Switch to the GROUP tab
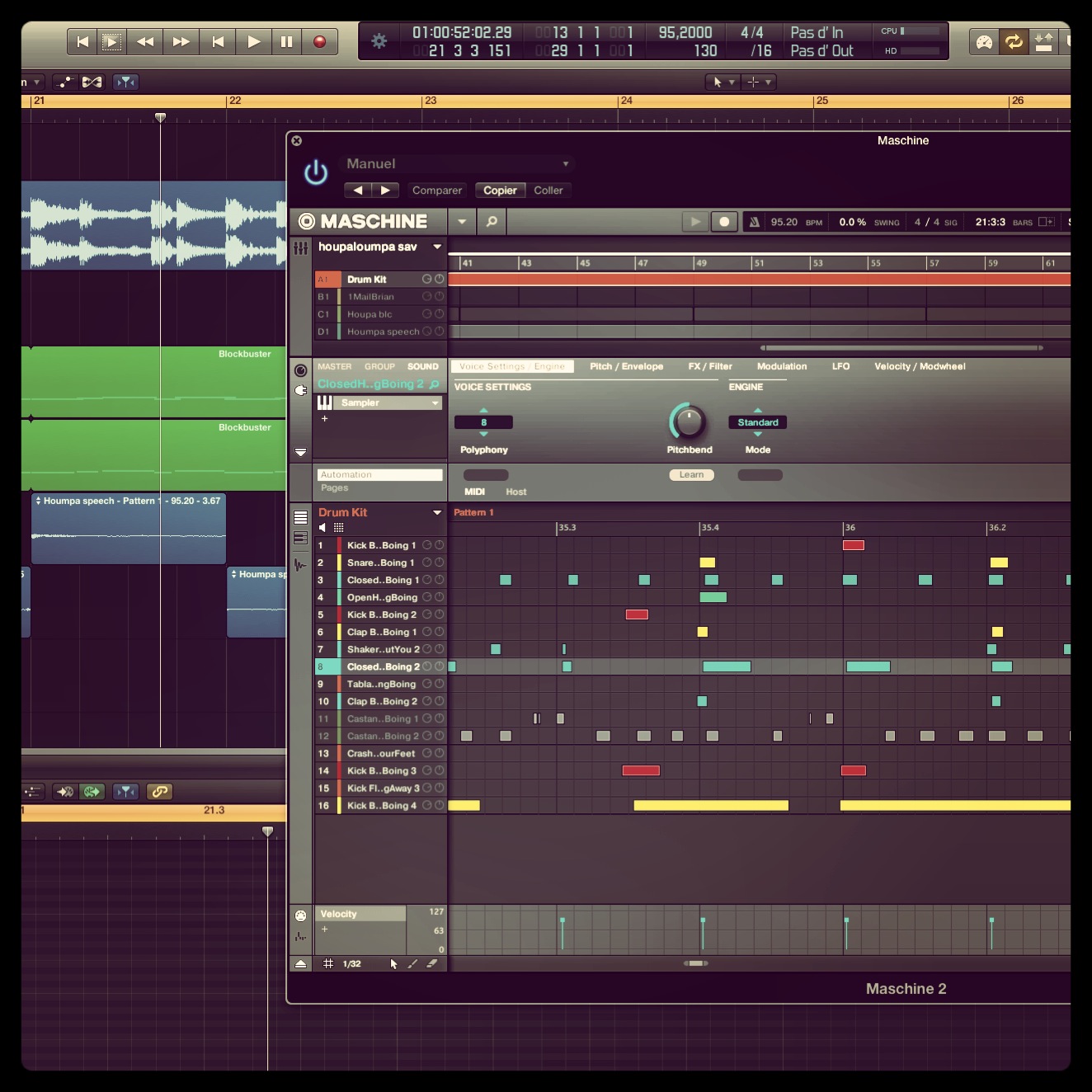The height and width of the screenshot is (1092, 1092). 379,367
